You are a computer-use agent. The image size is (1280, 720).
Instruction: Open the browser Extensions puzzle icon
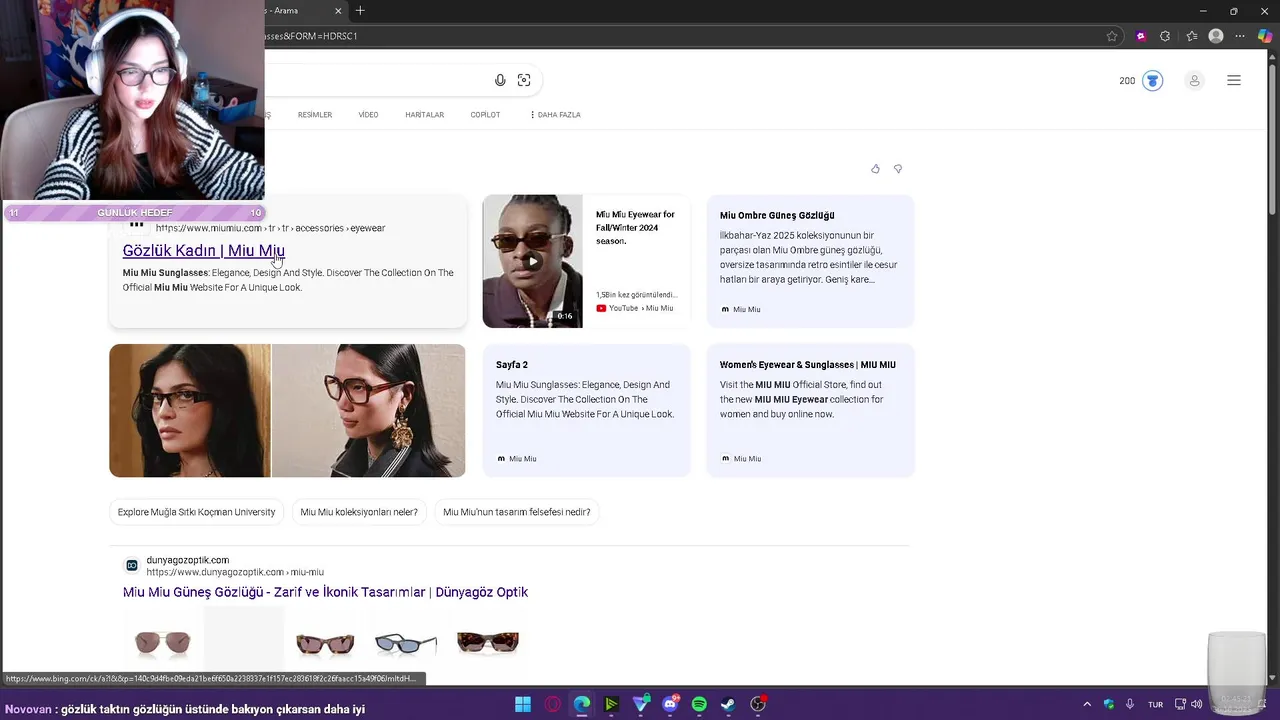[1165, 36]
